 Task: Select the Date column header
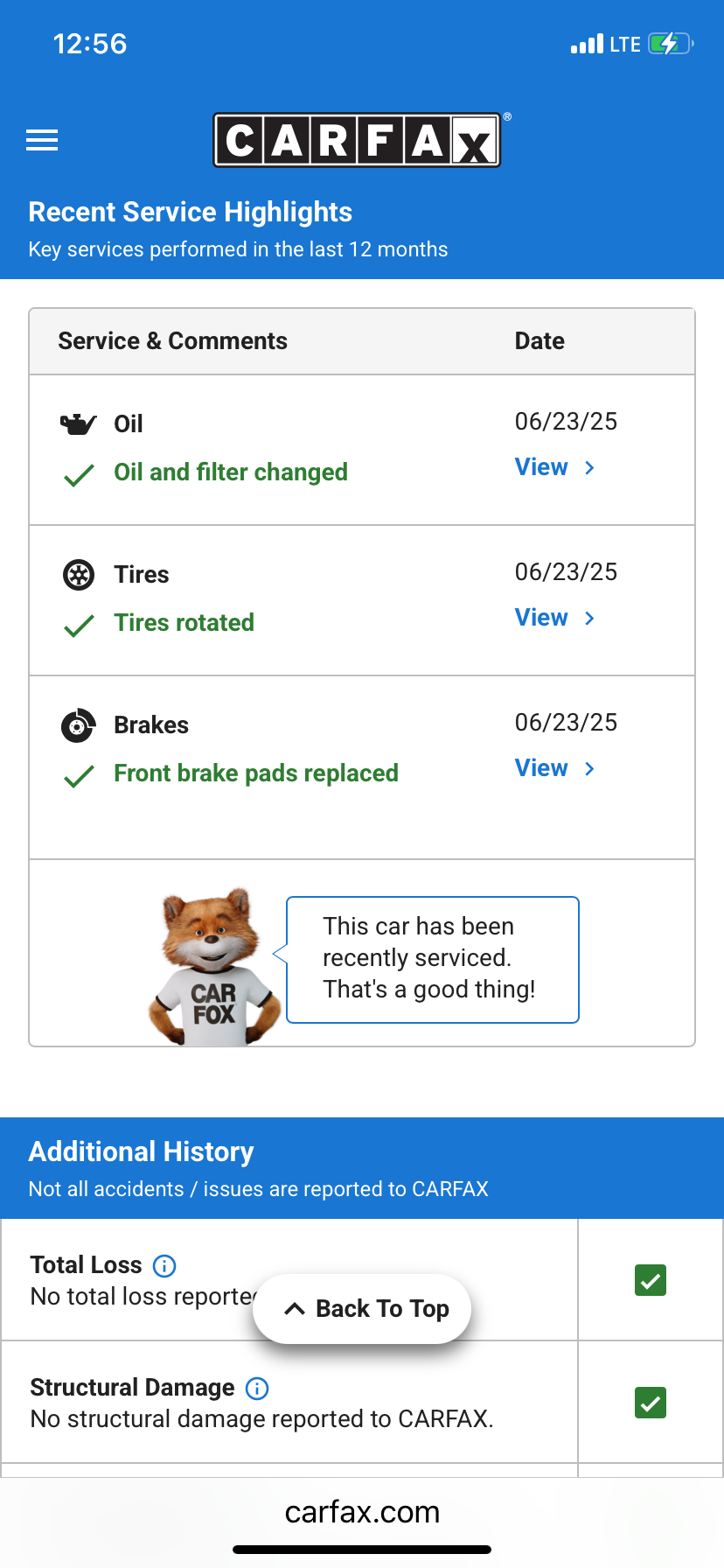click(540, 341)
